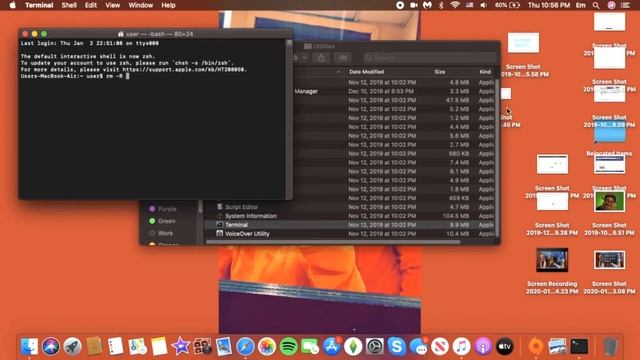Select the Terminal row in Finder list
The width and height of the screenshot is (640, 360).
click(351, 225)
